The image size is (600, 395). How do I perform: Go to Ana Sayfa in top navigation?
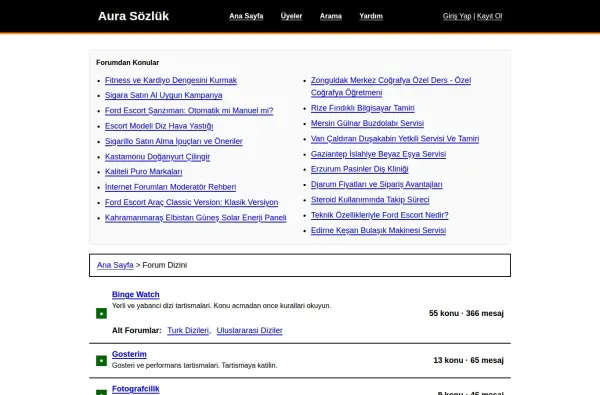[246, 16]
